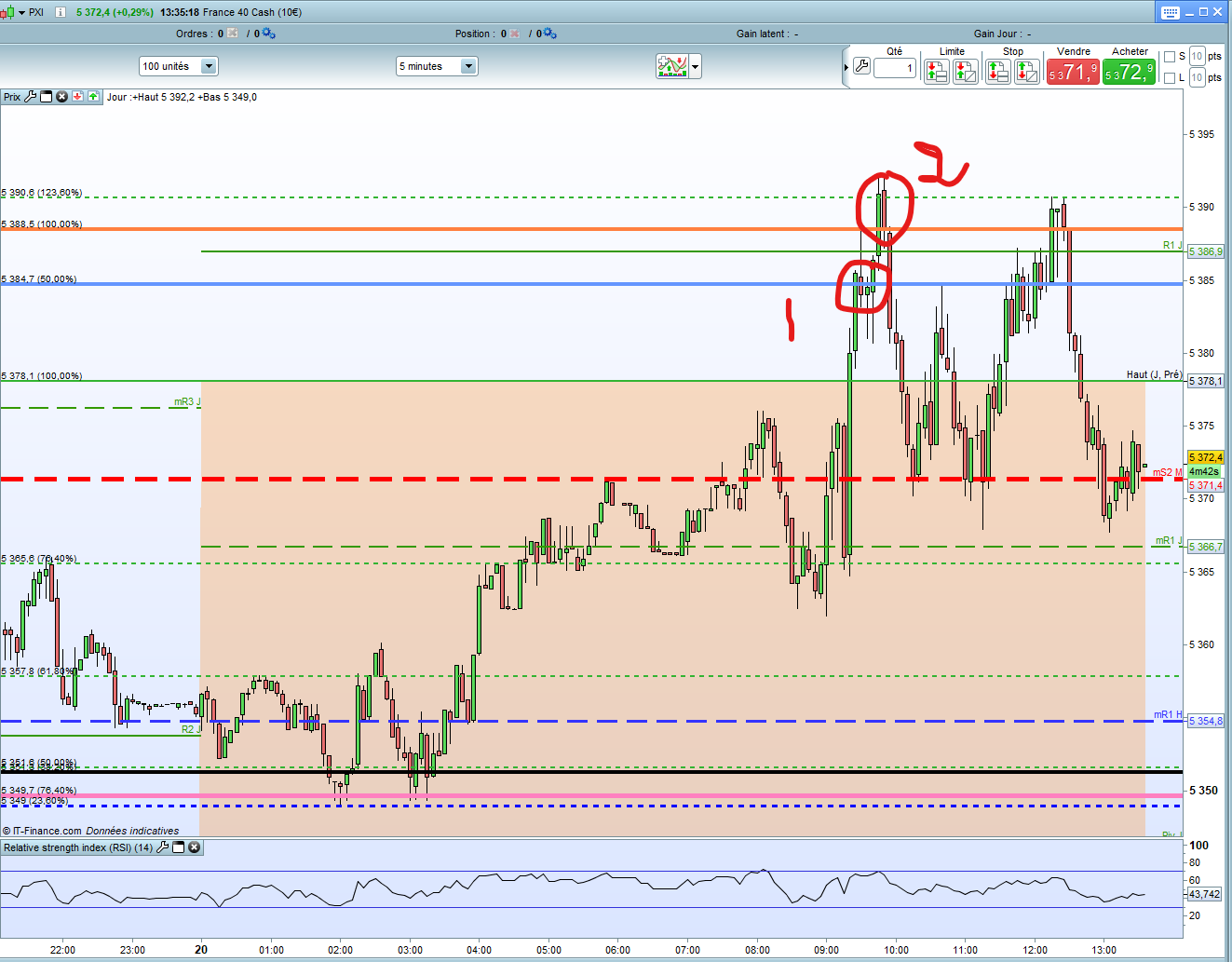Open RSI indicator wrench settings
The height and width of the screenshot is (962, 1232).
click(163, 847)
